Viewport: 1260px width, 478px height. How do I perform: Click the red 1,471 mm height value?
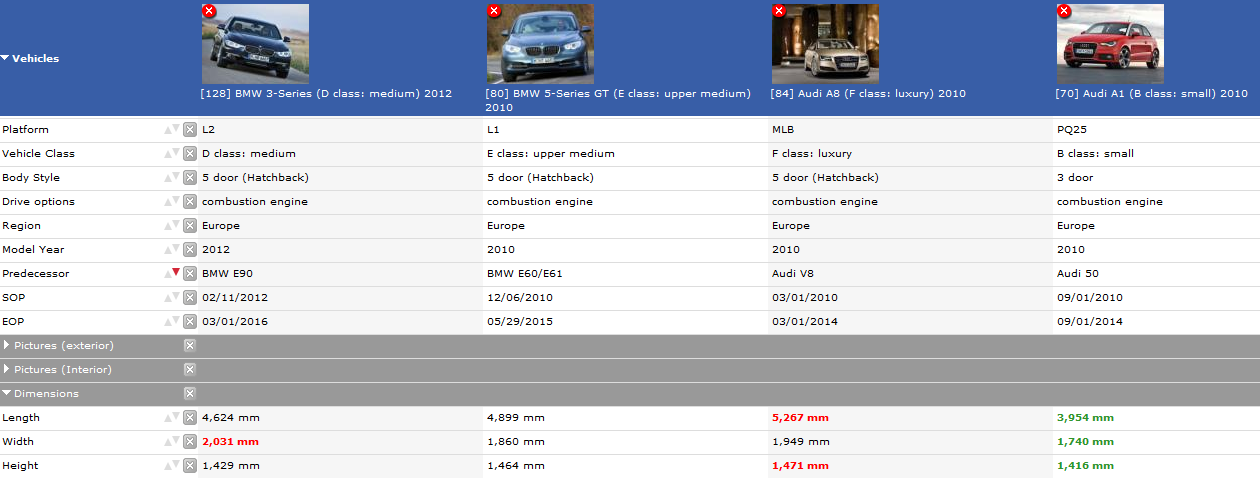click(x=800, y=465)
